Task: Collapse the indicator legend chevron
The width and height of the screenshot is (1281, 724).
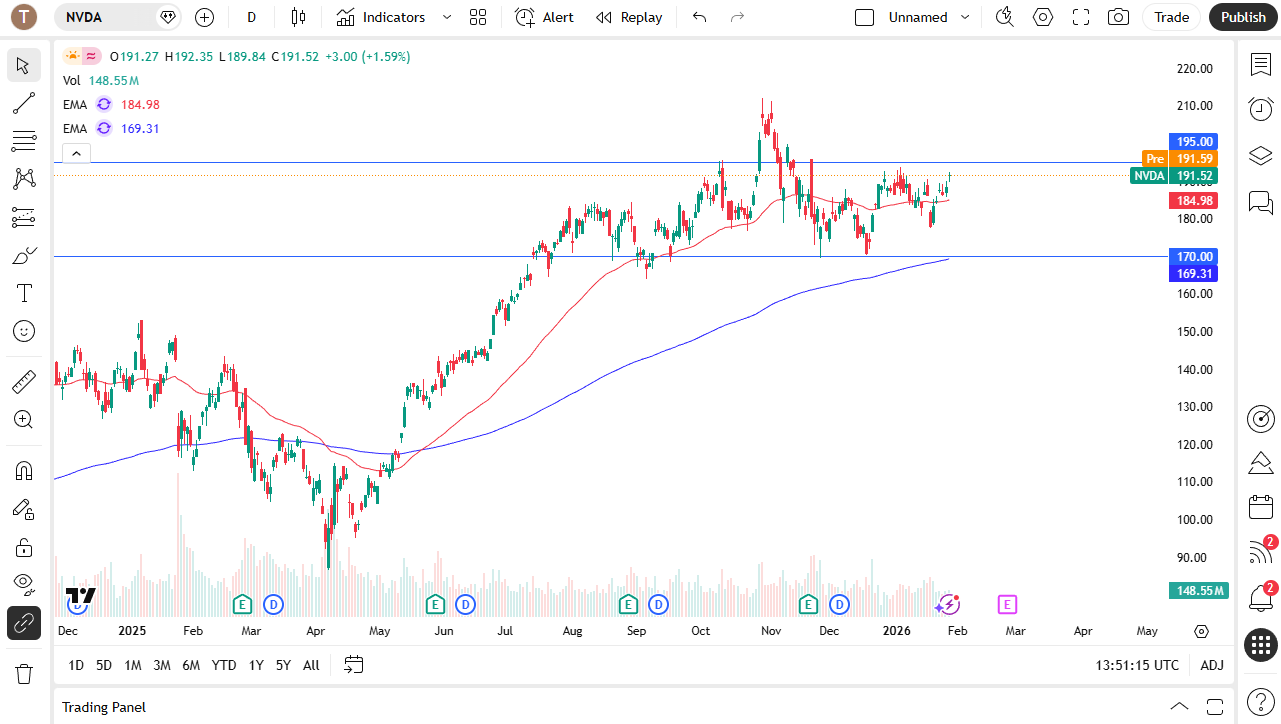Action: pyautogui.click(x=76, y=153)
